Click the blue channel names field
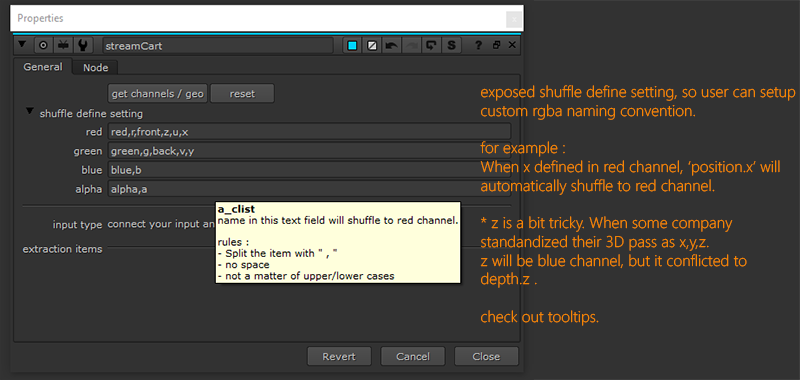Viewport: 800px width, 380px height. (309, 170)
